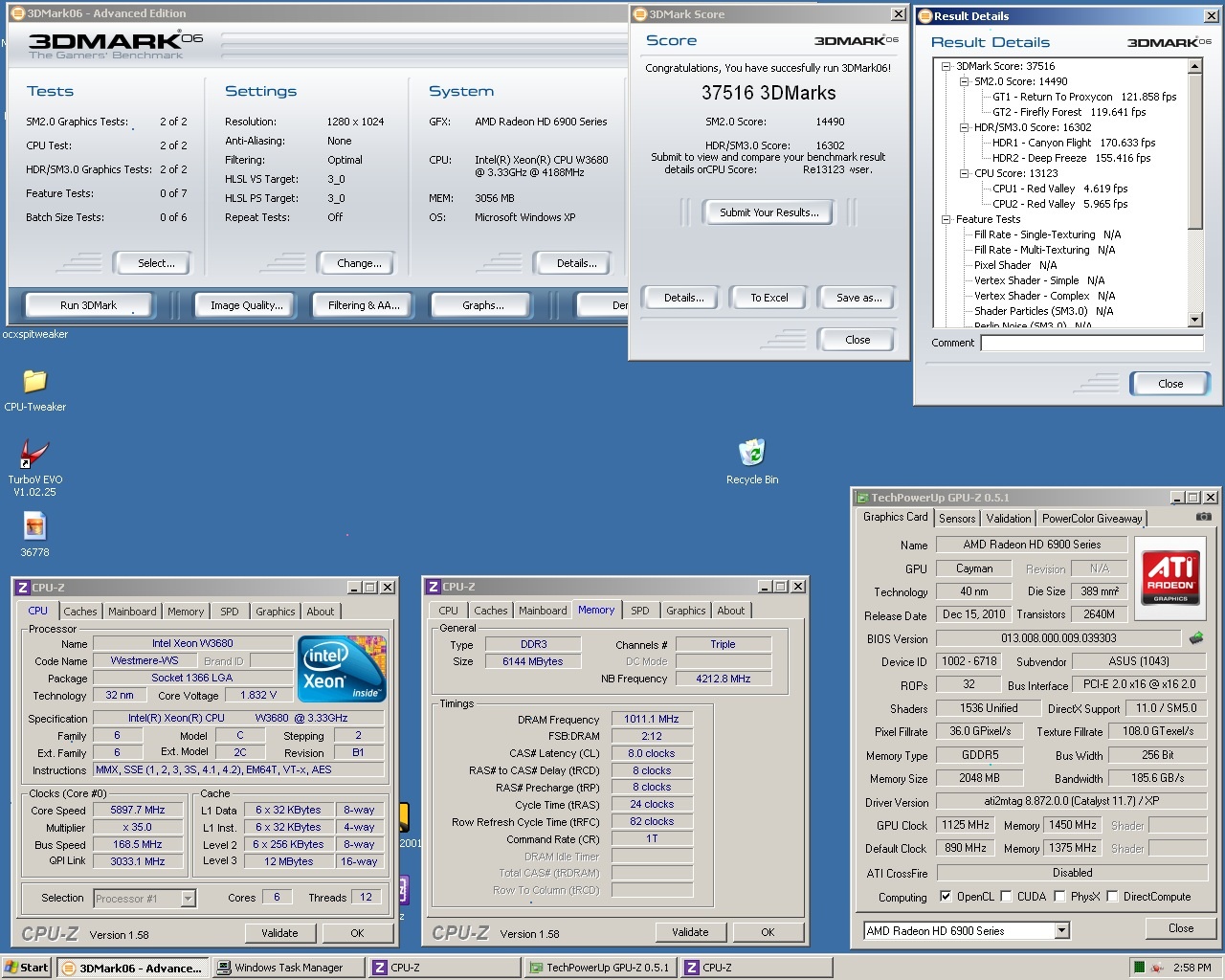Screen dimensions: 1225x980
Task: Click the Result Details scrollbar thumb
Action: pyautogui.click(x=1194, y=151)
